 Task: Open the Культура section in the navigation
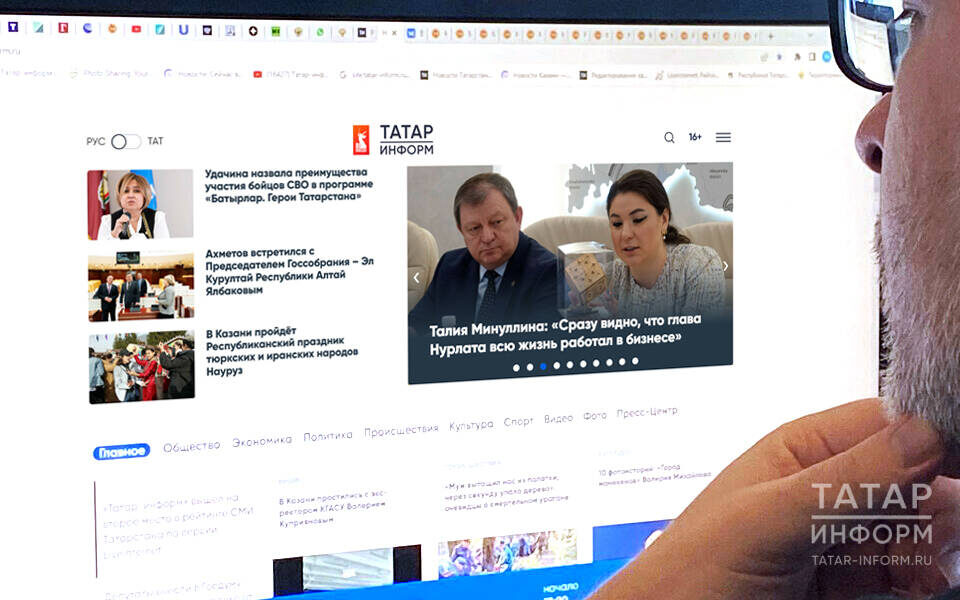coord(469,424)
